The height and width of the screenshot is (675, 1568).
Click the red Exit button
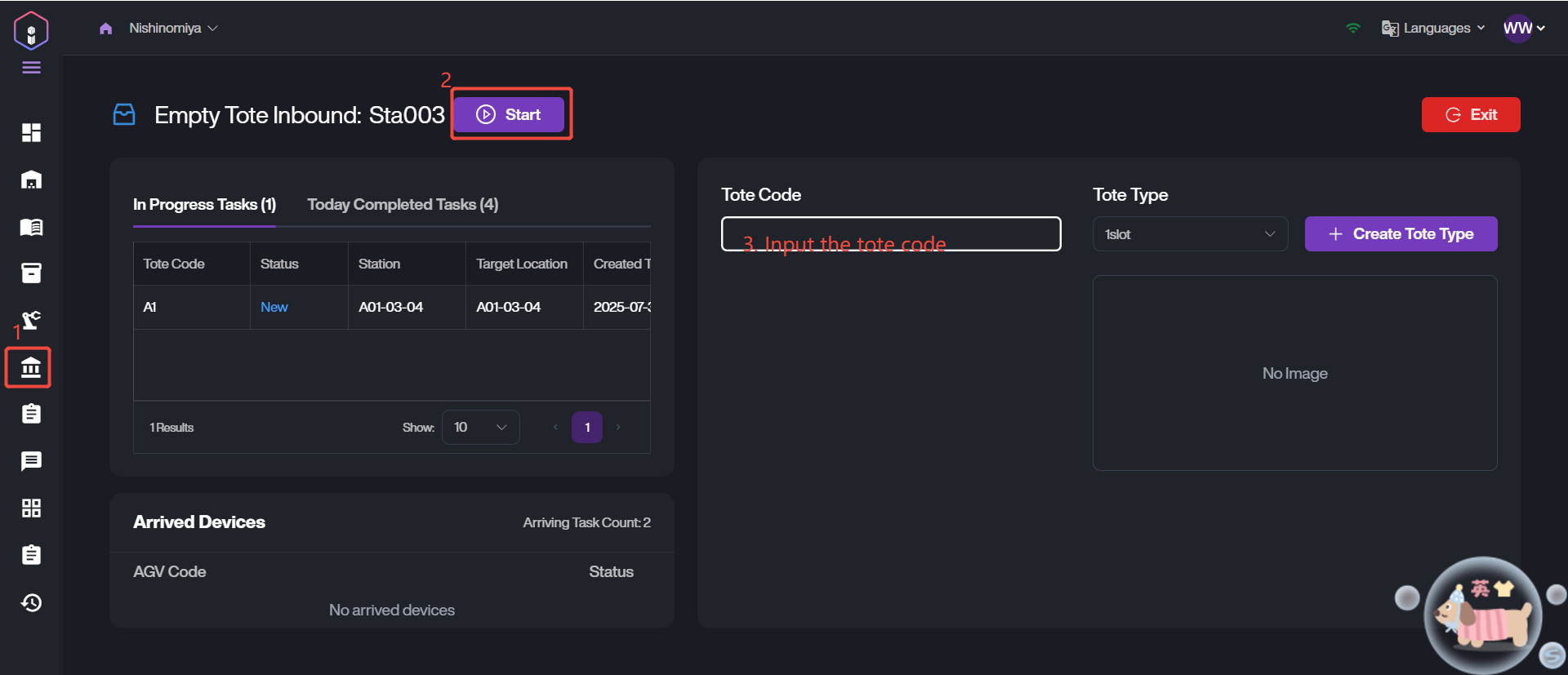coord(1470,115)
